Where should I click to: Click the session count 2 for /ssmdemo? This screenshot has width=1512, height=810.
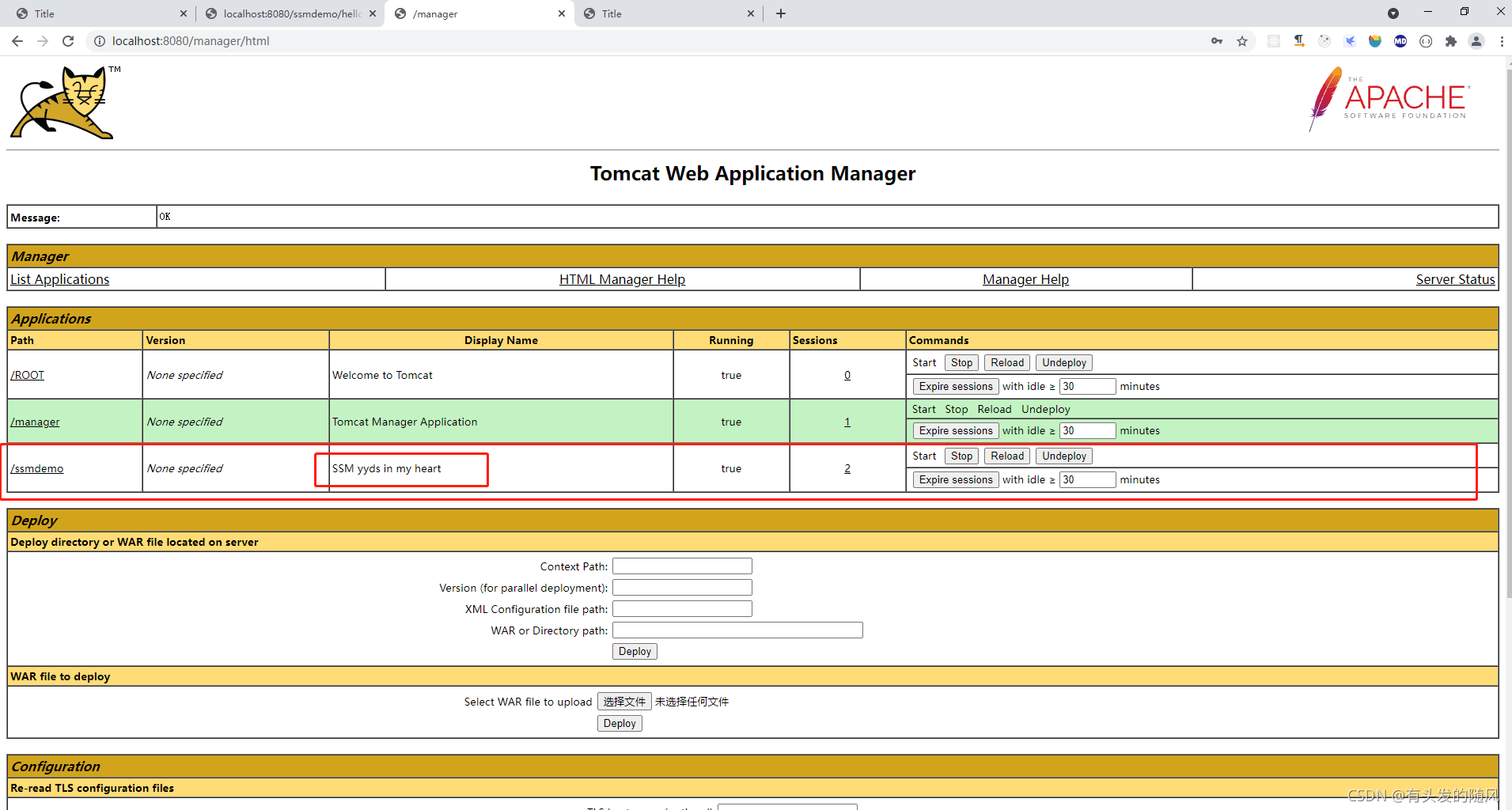pyautogui.click(x=847, y=468)
